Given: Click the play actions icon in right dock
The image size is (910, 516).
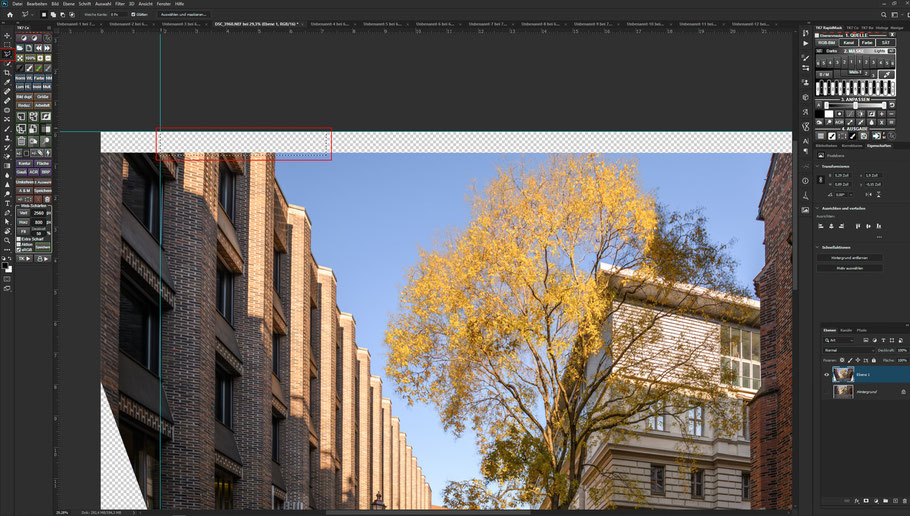Looking at the screenshot, I should (806, 43).
